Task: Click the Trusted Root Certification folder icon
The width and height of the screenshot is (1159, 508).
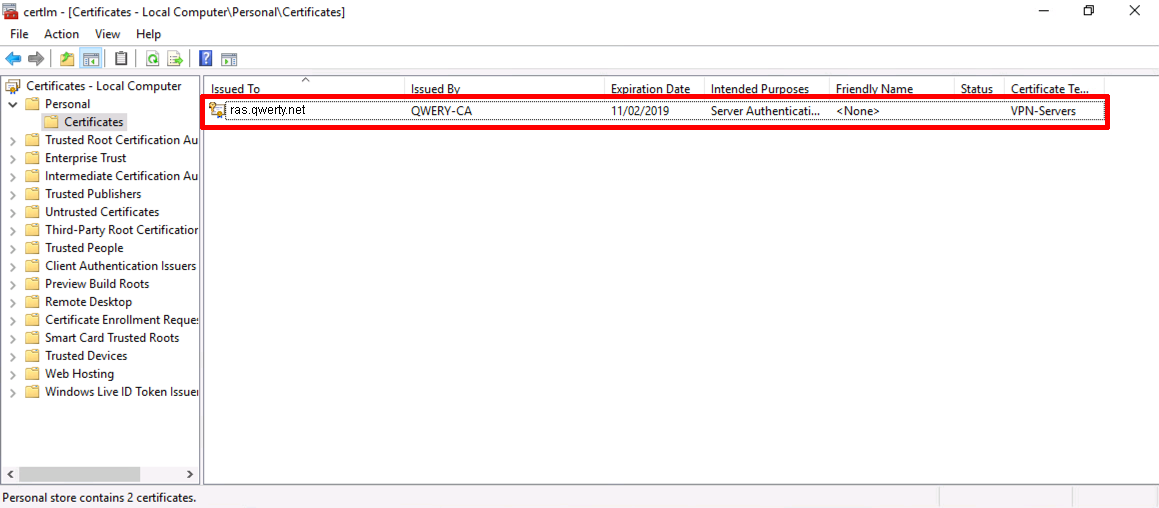Action: (x=32, y=140)
